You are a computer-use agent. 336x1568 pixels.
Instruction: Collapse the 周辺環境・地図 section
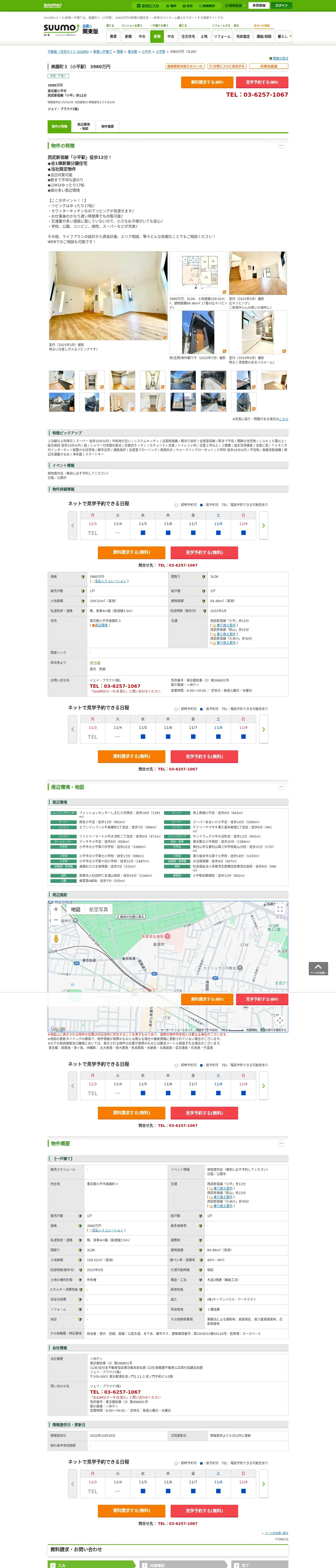click(281, 787)
